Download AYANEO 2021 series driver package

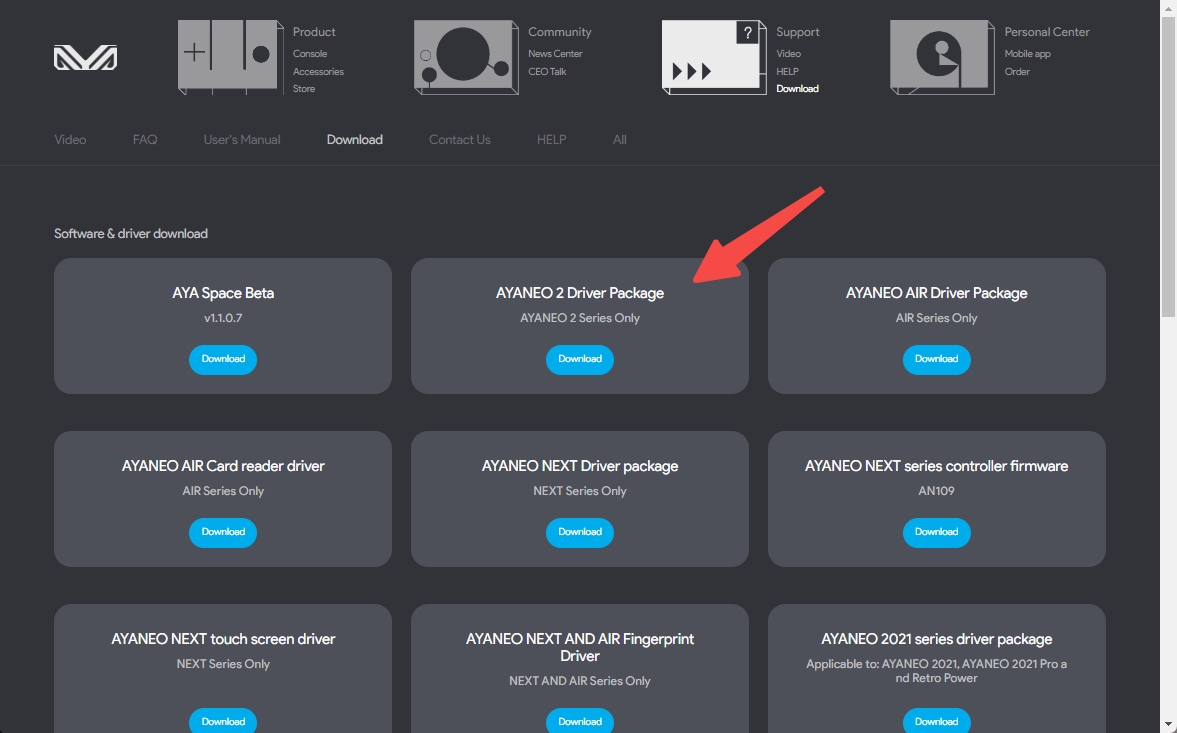click(x=936, y=721)
